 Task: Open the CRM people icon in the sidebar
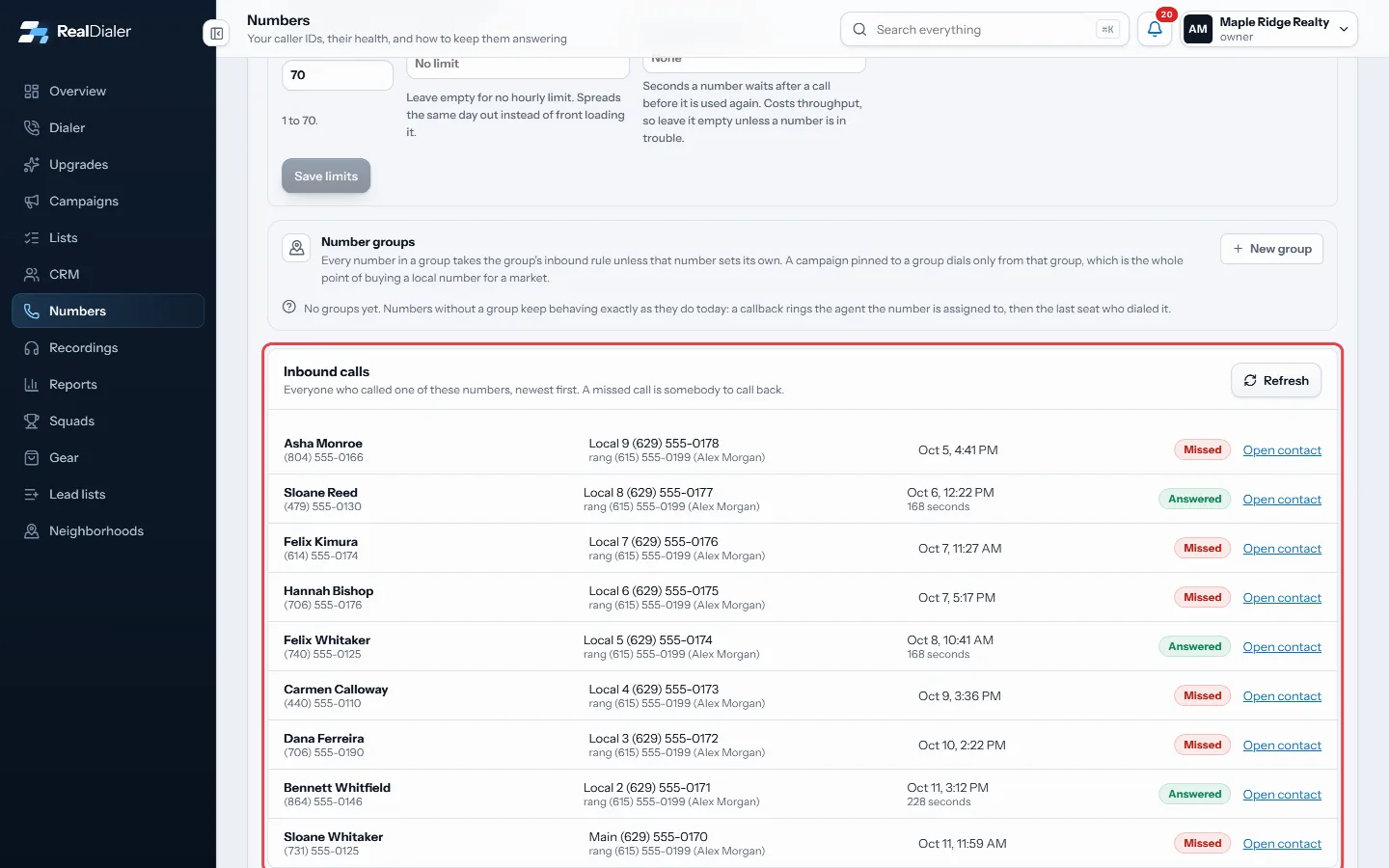32,275
